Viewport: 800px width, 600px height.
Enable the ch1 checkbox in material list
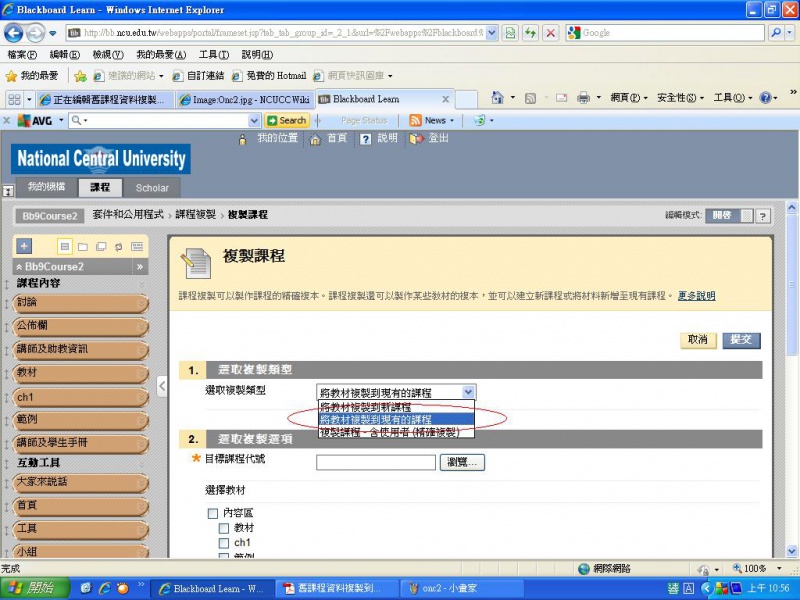point(224,543)
